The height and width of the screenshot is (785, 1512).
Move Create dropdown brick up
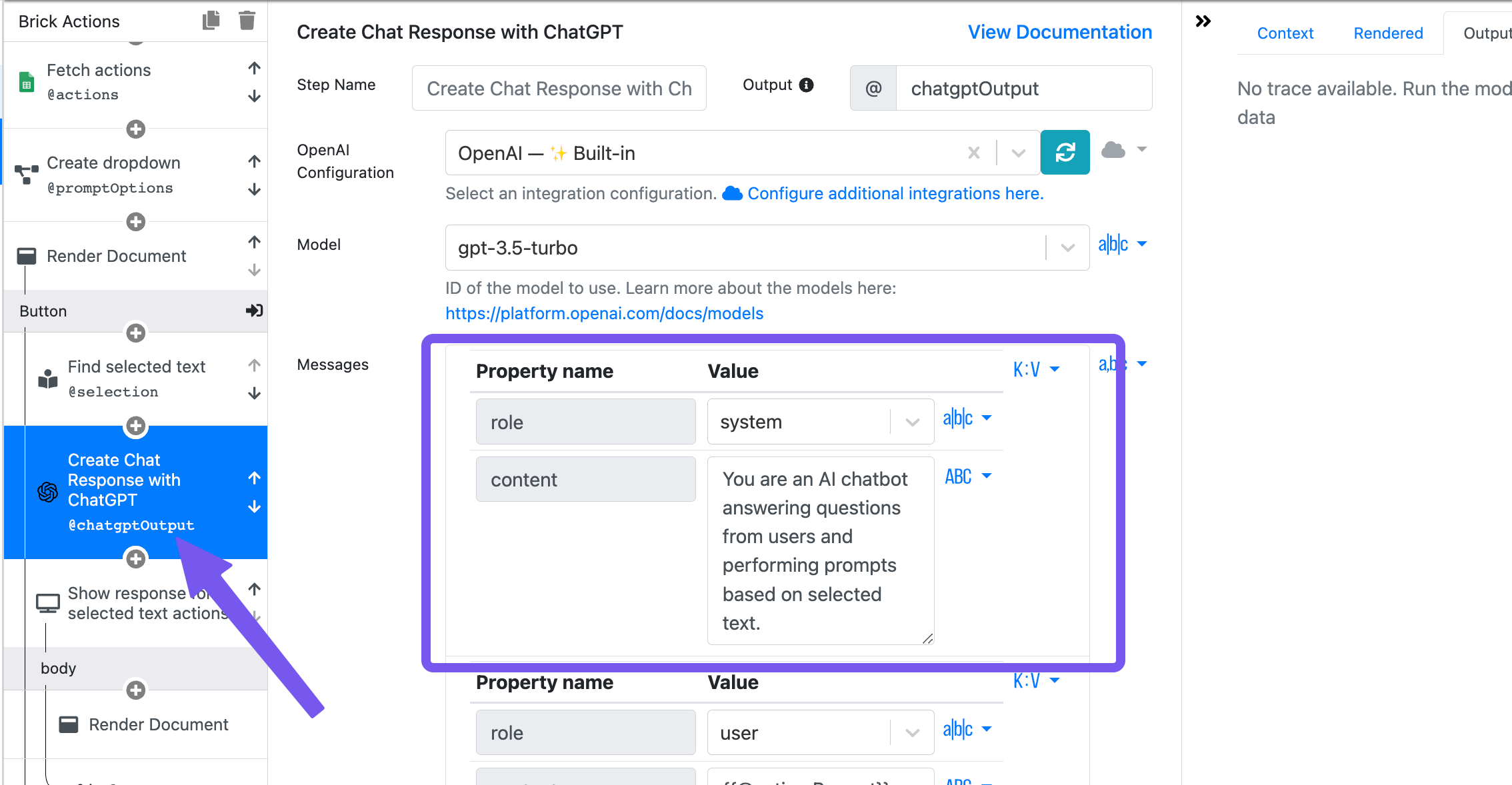[x=254, y=161]
